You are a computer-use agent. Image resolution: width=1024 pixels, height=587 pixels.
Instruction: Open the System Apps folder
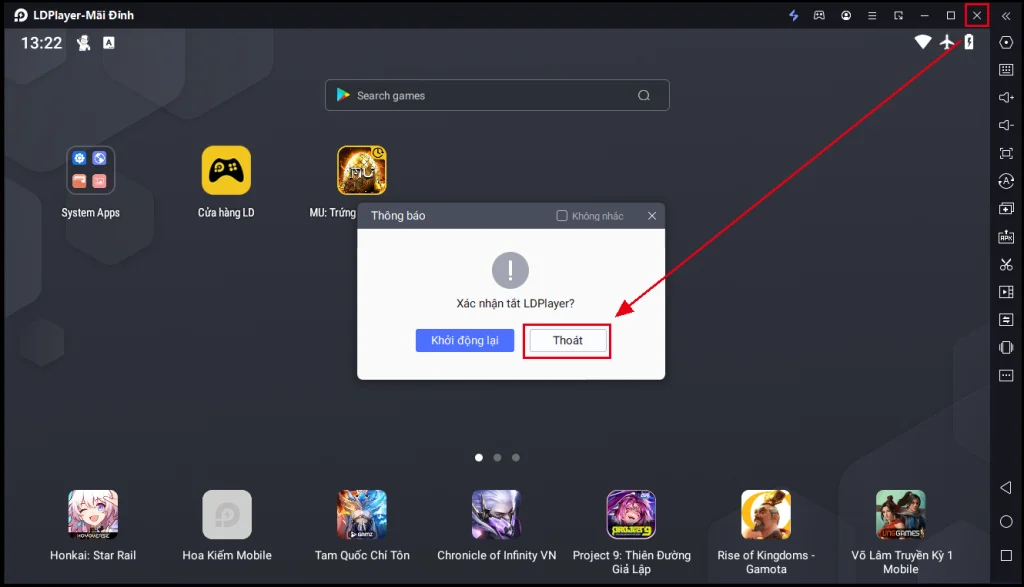click(x=91, y=170)
